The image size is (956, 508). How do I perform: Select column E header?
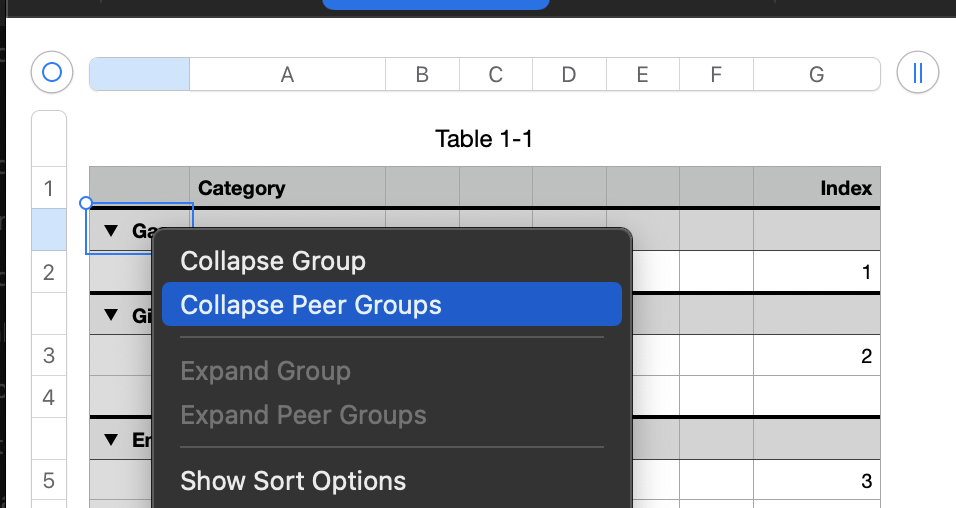[x=642, y=74]
